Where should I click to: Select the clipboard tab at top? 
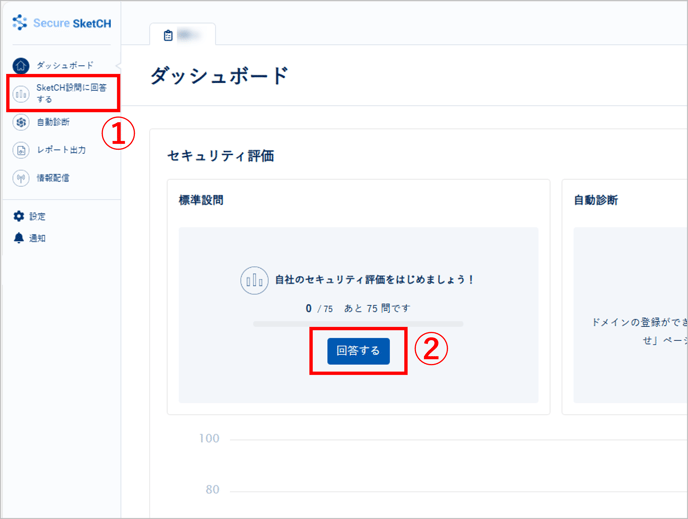[183, 35]
